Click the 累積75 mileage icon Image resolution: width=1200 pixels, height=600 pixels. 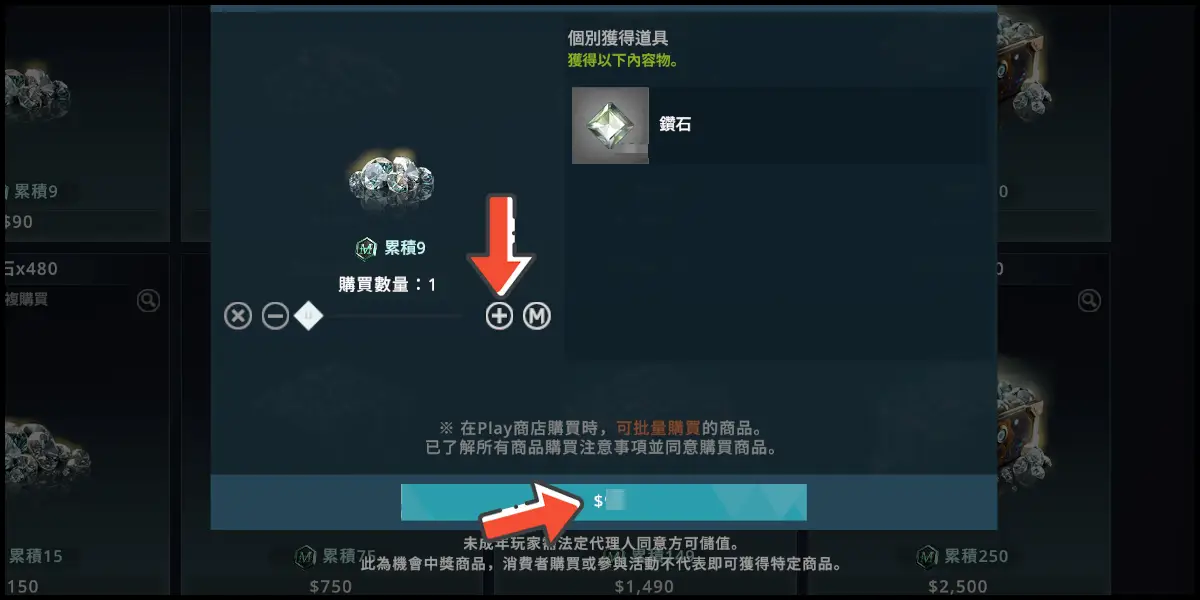click(x=306, y=556)
